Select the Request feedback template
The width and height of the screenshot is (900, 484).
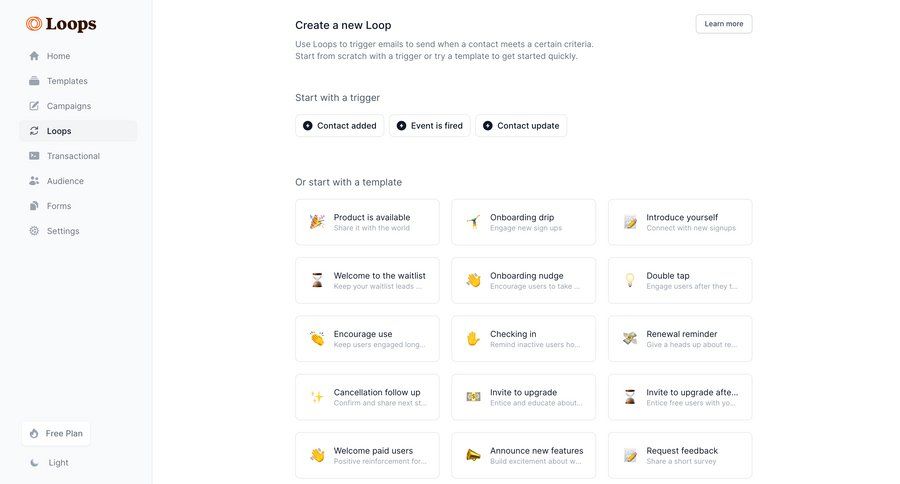click(x=680, y=456)
